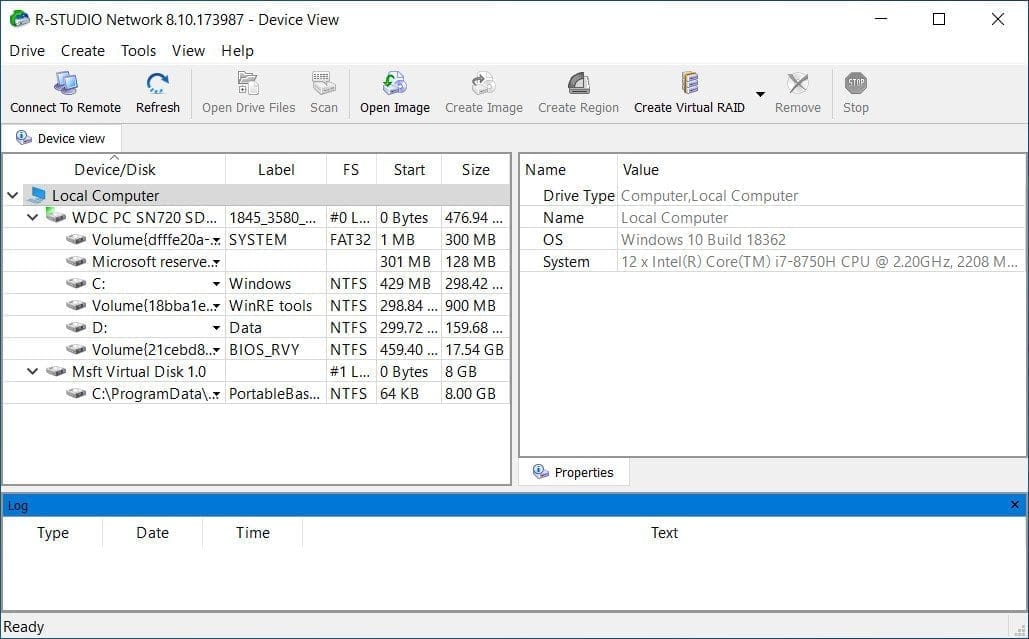
Task: Sort by the Device/Disk column header
Action: point(115,169)
